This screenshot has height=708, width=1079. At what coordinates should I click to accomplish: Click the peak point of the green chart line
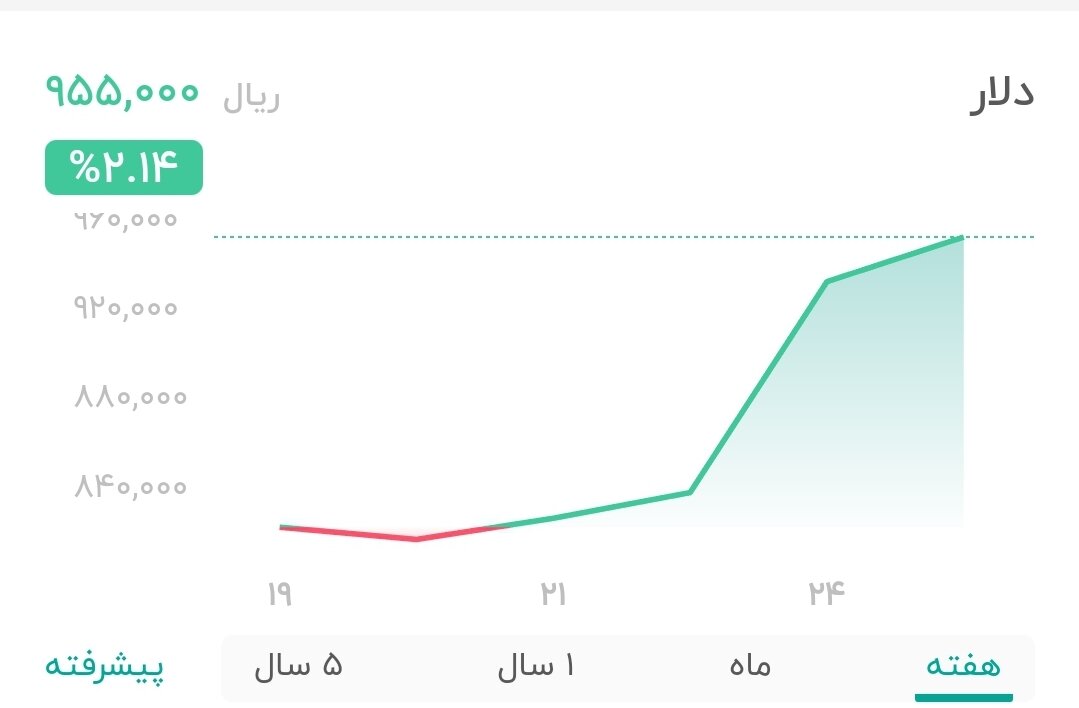pos(960,239)
